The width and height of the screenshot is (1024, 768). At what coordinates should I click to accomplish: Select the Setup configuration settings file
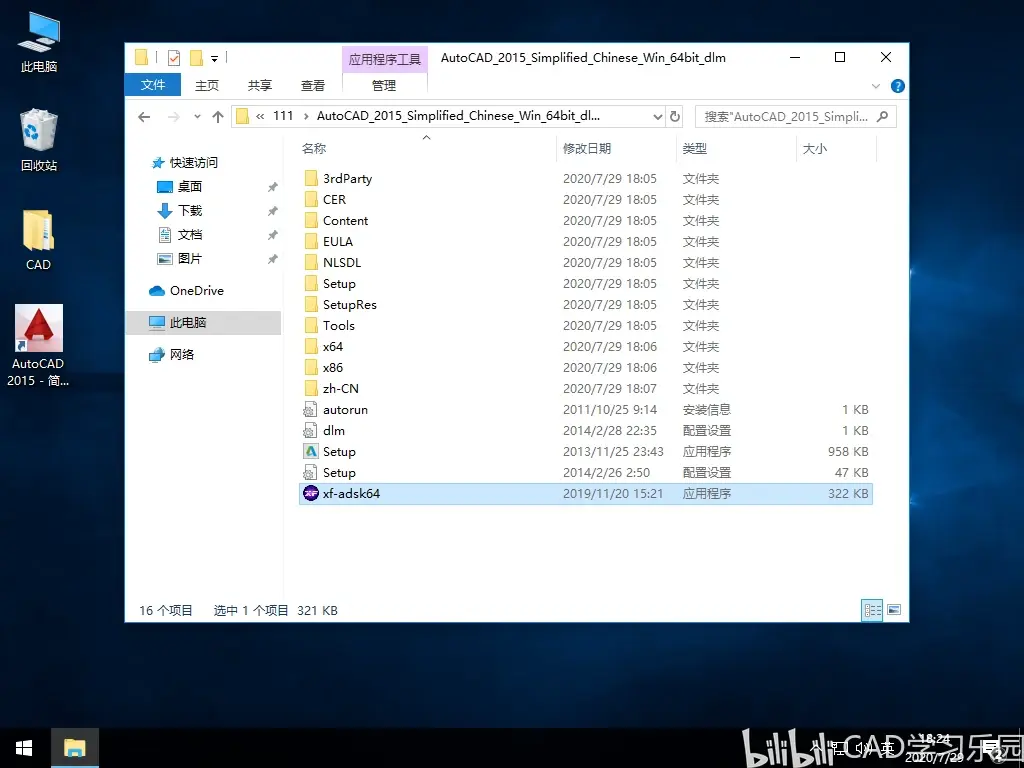[585, 473]
